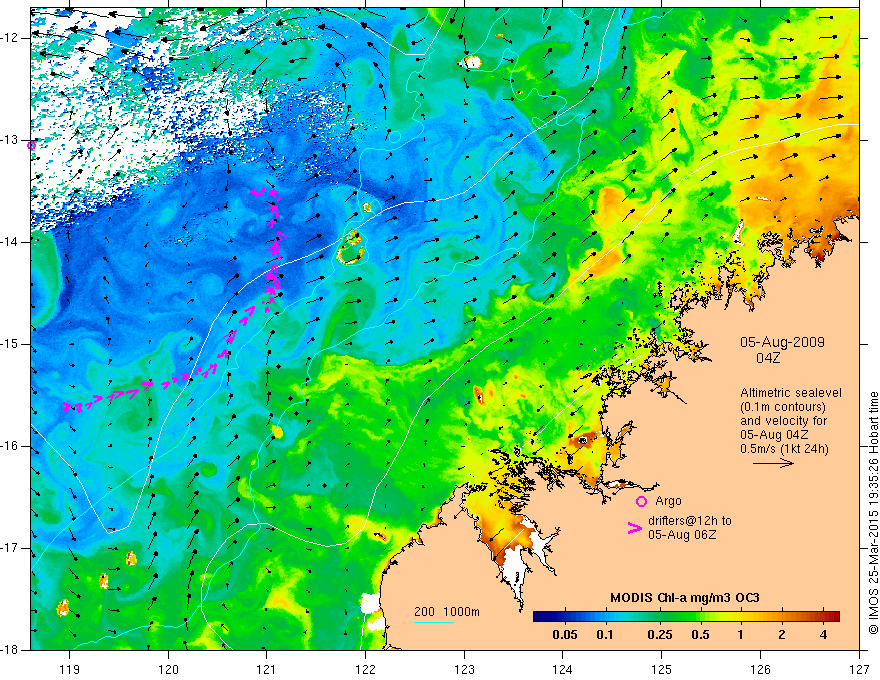Click the 120 longitude axis label
Image resolution: width=880 pixels, height=680 pixels.
tap(168, 669)
